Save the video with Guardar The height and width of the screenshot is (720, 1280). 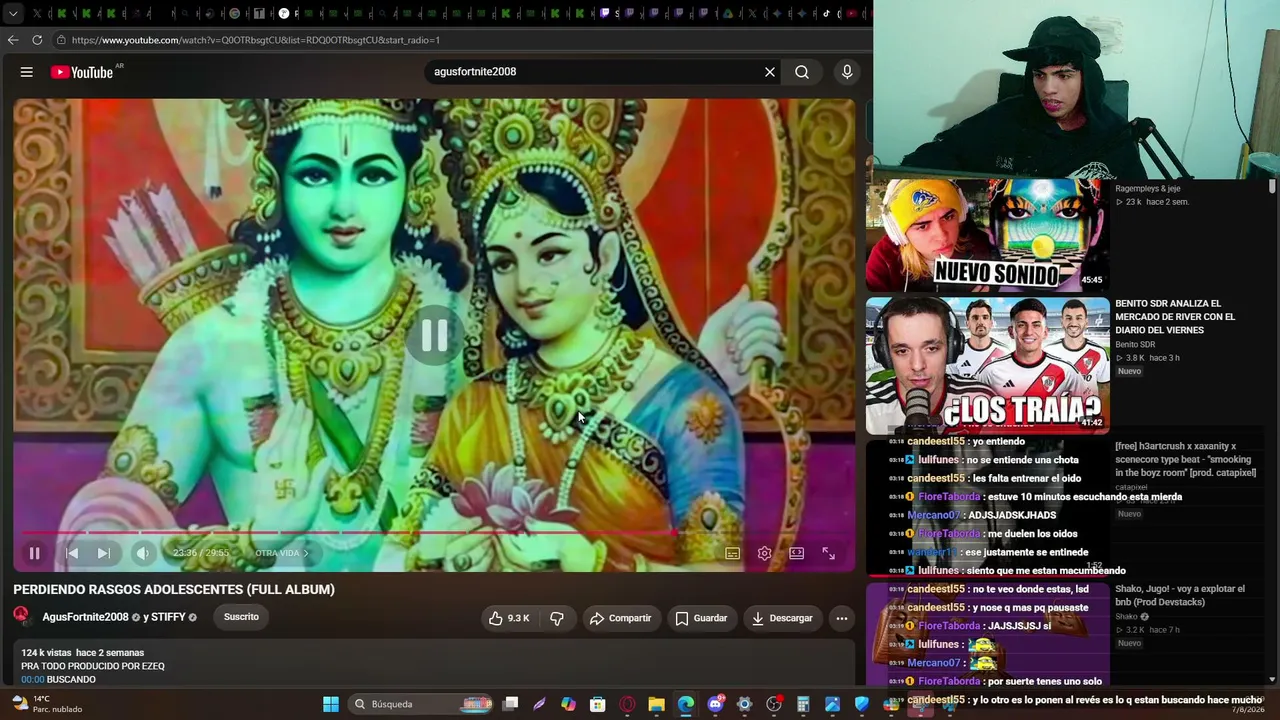click(701, 618)
